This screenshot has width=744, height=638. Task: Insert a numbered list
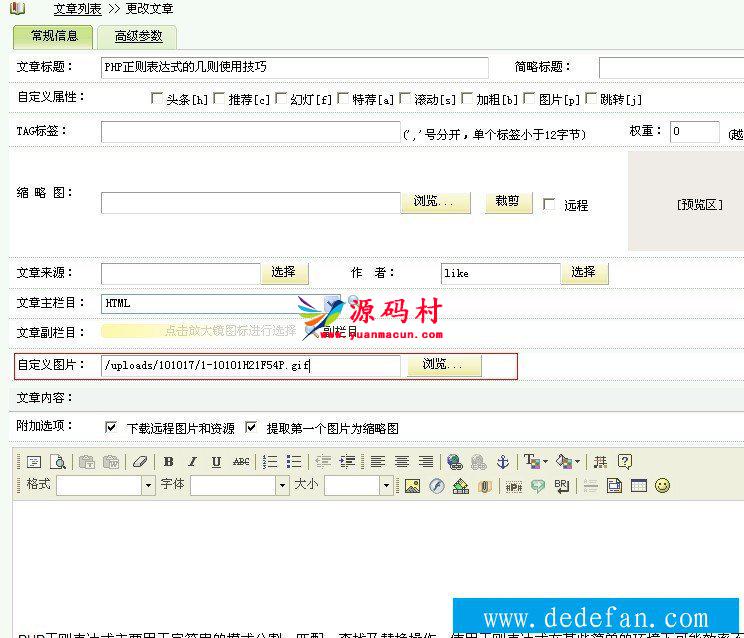(x=270, y=462)
